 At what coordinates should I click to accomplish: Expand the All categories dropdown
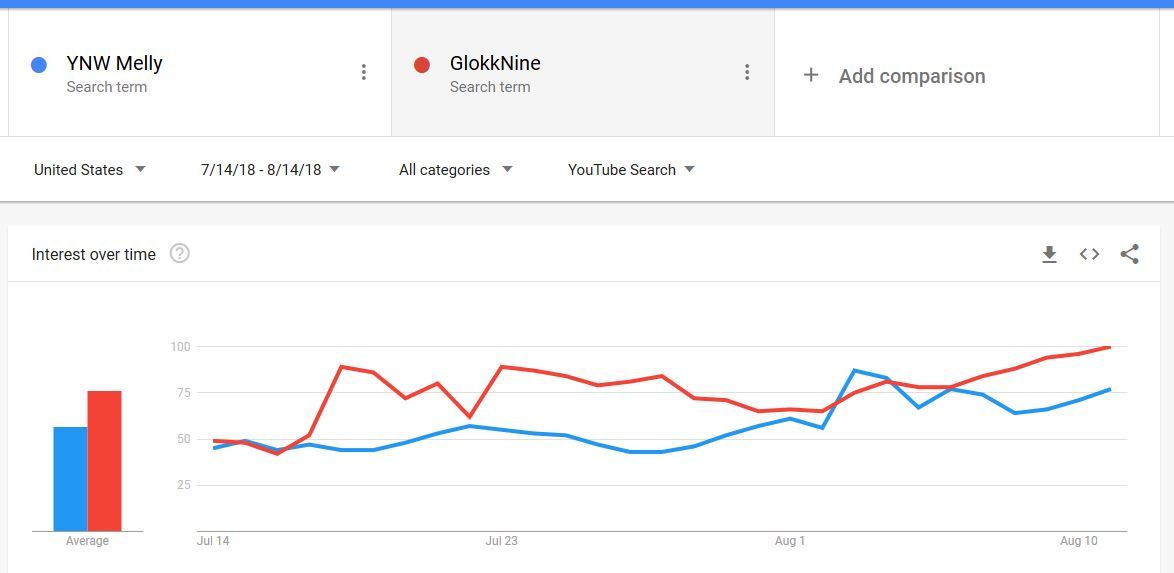click(455, 170)
